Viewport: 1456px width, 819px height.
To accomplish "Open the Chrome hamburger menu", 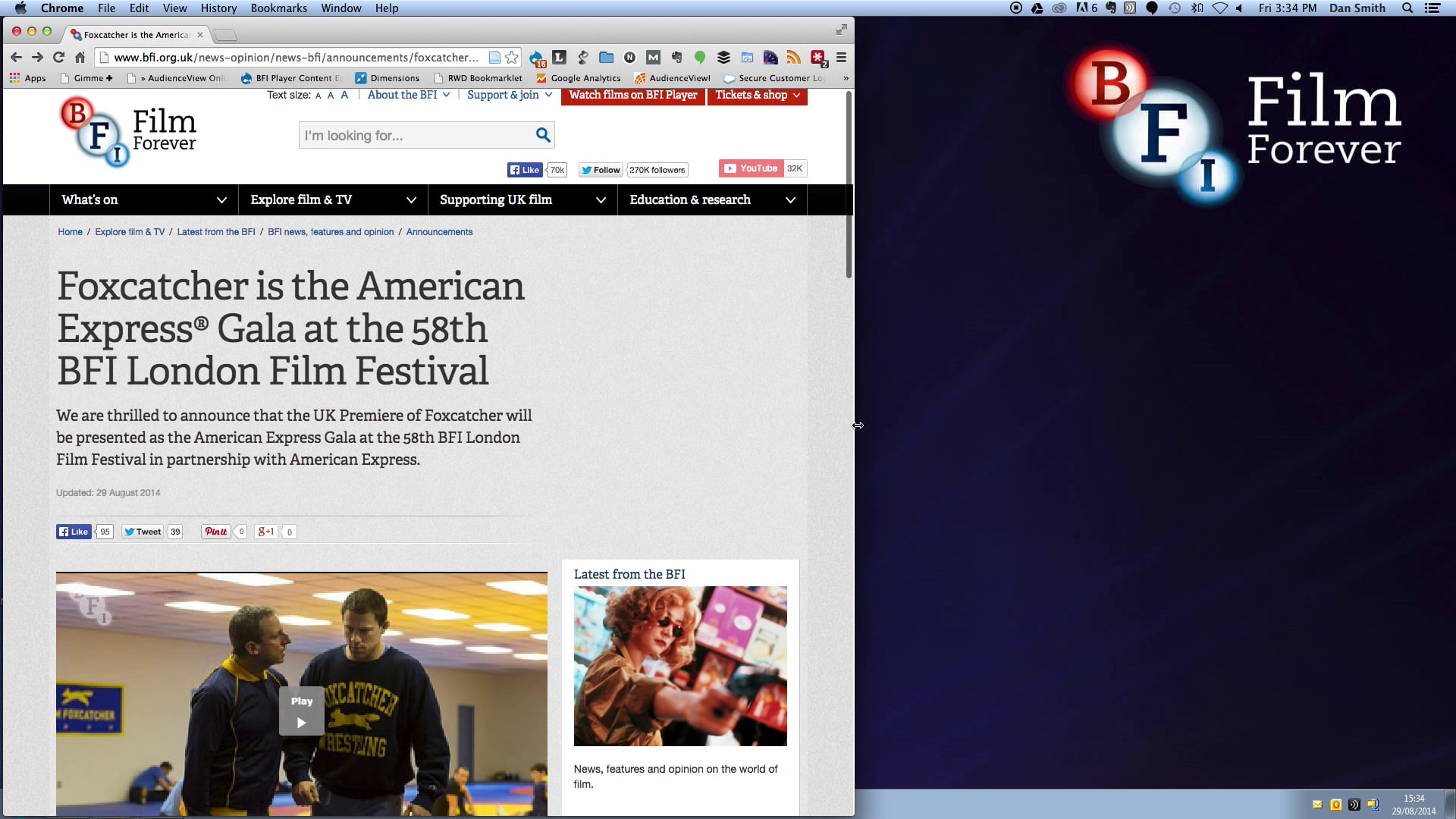I will pyautogui.click(x=841, y=58).
